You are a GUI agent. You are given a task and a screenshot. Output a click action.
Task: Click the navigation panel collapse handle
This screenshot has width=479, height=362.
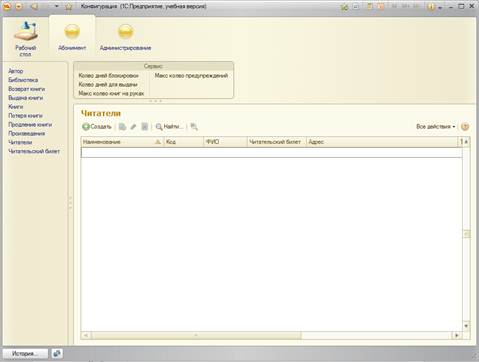pyautogui.click(x=70, y=203)
